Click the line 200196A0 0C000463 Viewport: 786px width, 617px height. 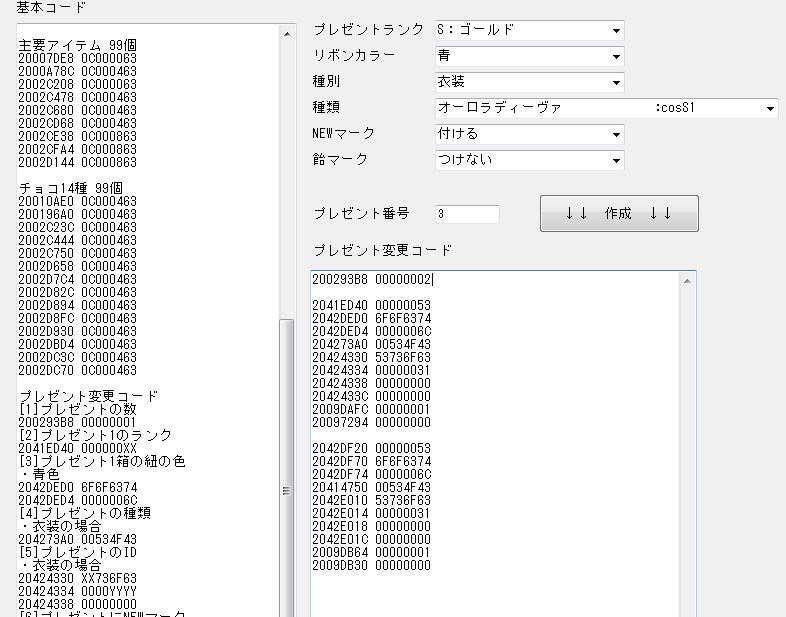pos(78,215)
